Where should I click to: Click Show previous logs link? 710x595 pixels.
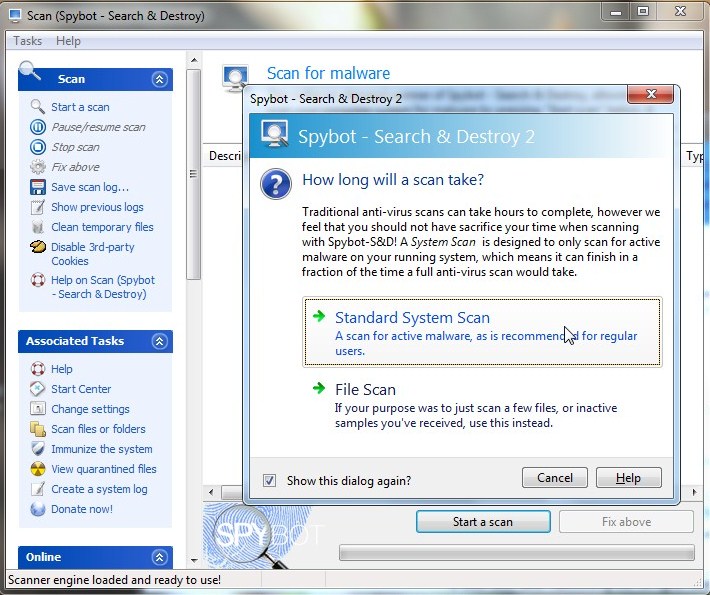(97, 207)
